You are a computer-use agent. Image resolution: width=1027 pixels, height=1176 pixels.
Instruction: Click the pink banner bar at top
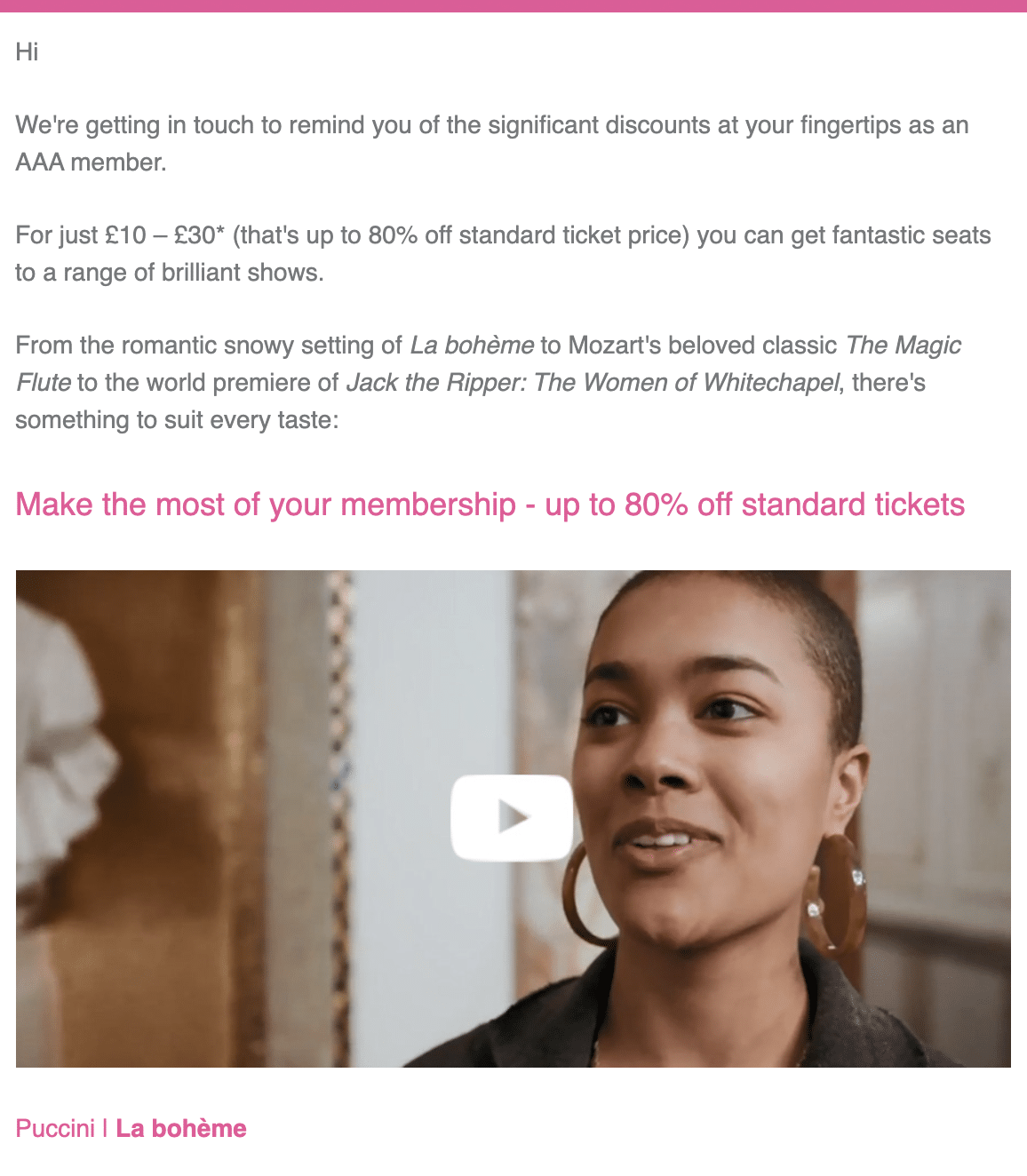(x=513, y=6)
